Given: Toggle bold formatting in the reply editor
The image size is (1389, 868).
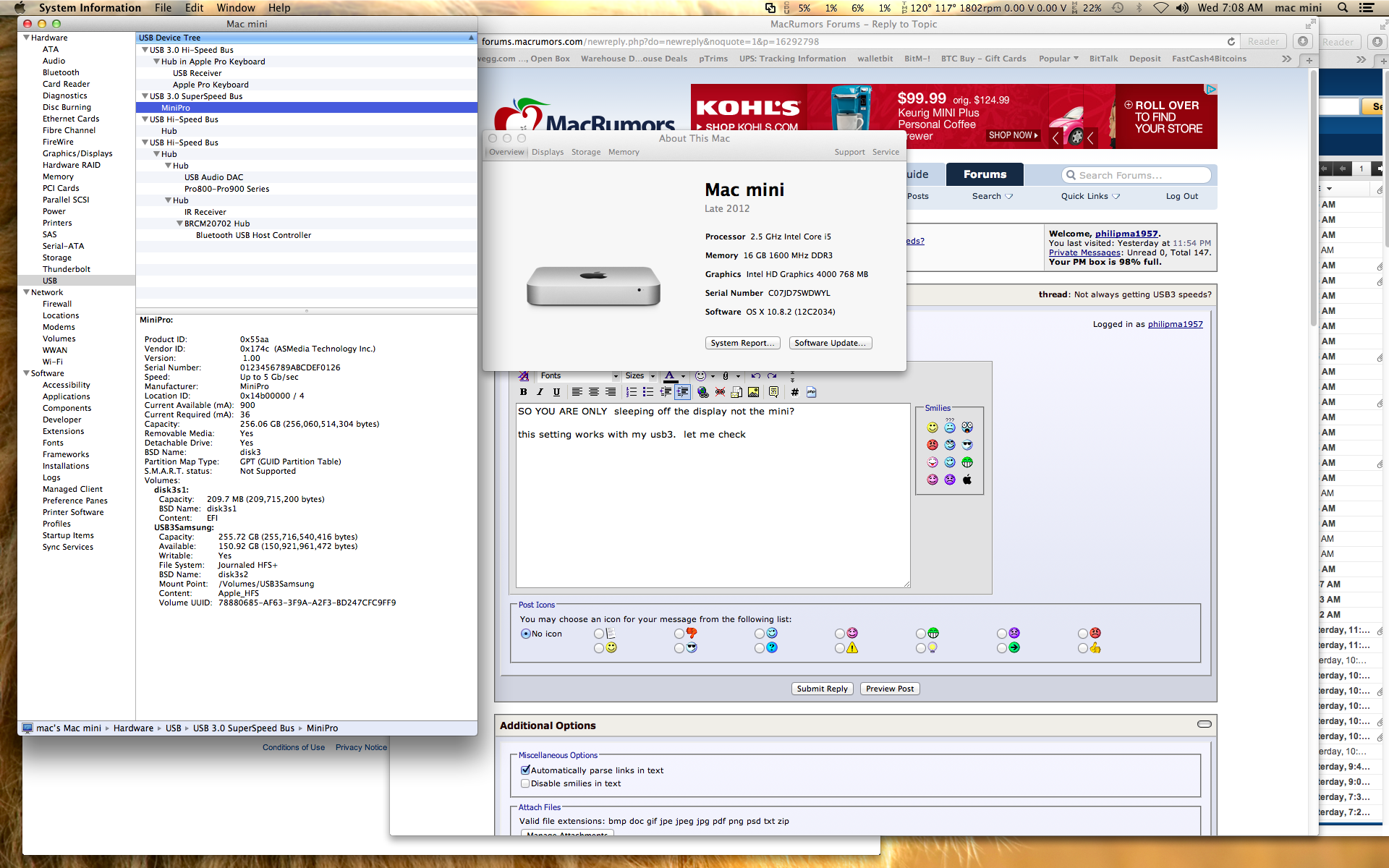Looking at the screenshot, I should click(x=524, y=392).
